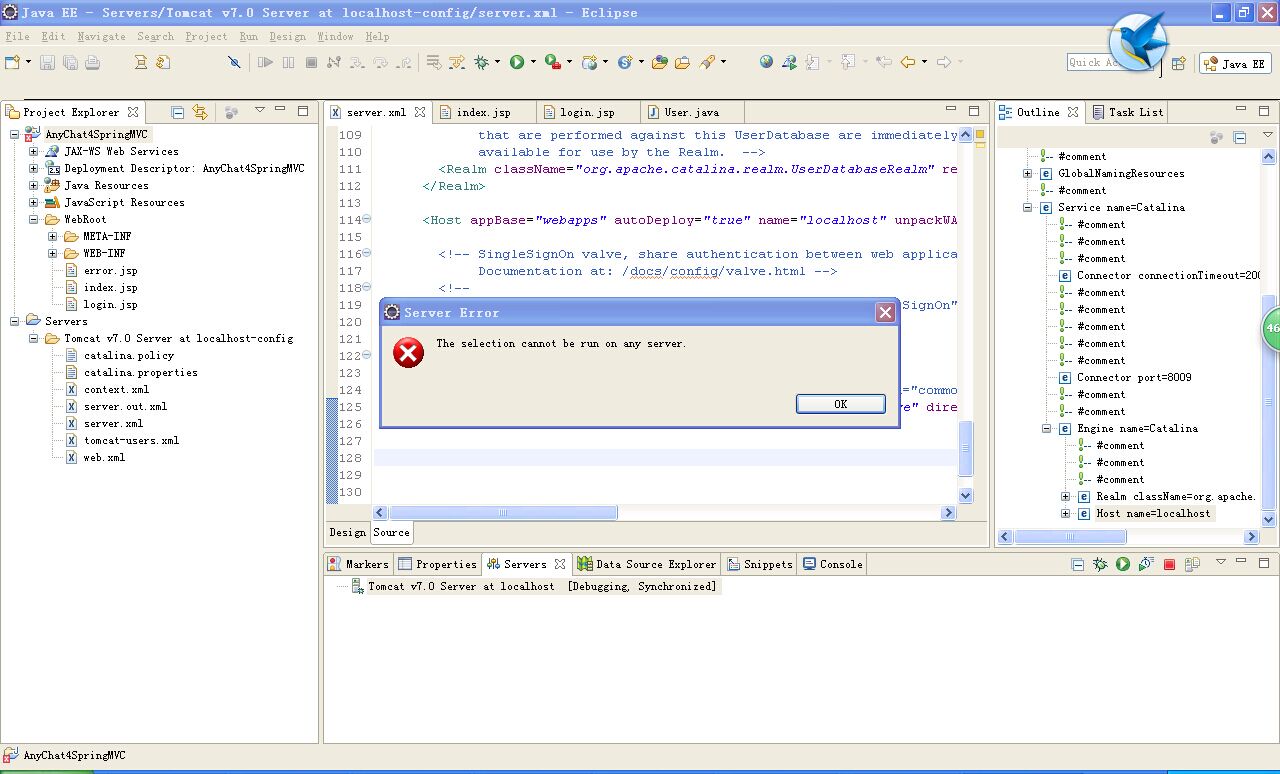Click the Run Last Tool icon with red toolbox

[553, 62]
